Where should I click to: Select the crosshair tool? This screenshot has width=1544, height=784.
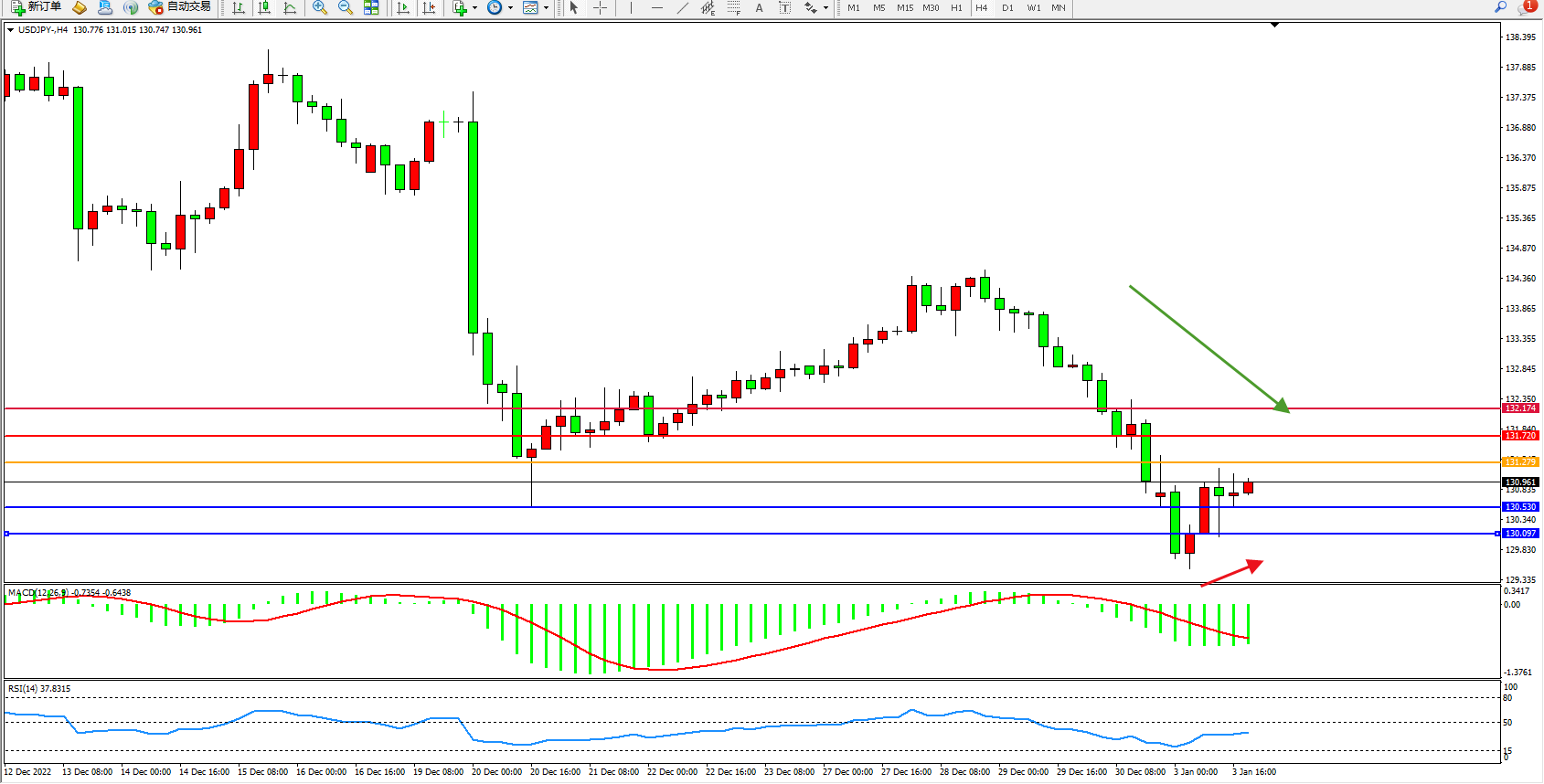tap(600, 7)
